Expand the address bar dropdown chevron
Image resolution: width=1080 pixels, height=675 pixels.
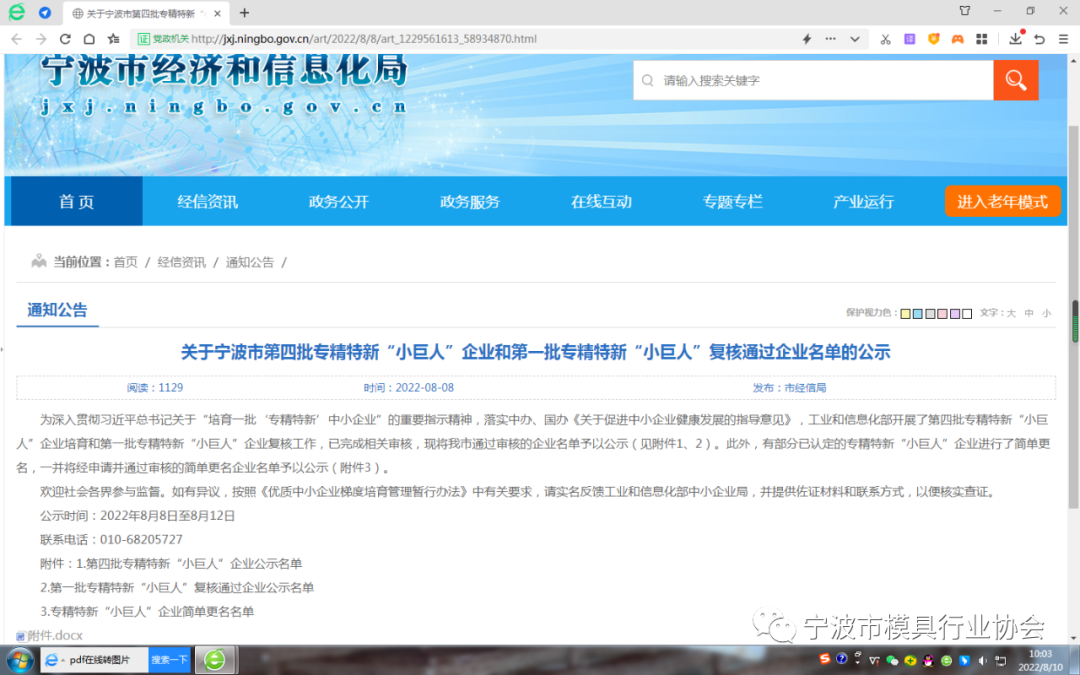click(x=853, y=38)
